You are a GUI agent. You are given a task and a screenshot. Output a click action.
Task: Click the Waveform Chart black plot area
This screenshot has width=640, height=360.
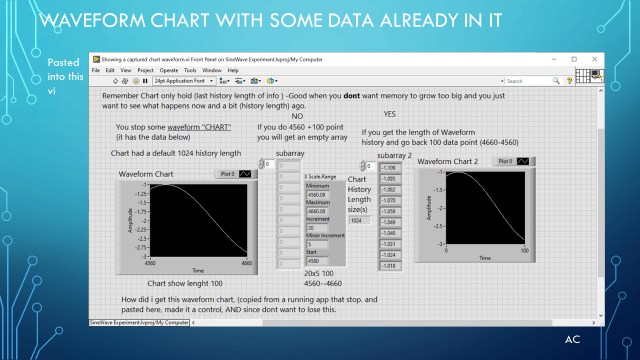tap(198, 220)
